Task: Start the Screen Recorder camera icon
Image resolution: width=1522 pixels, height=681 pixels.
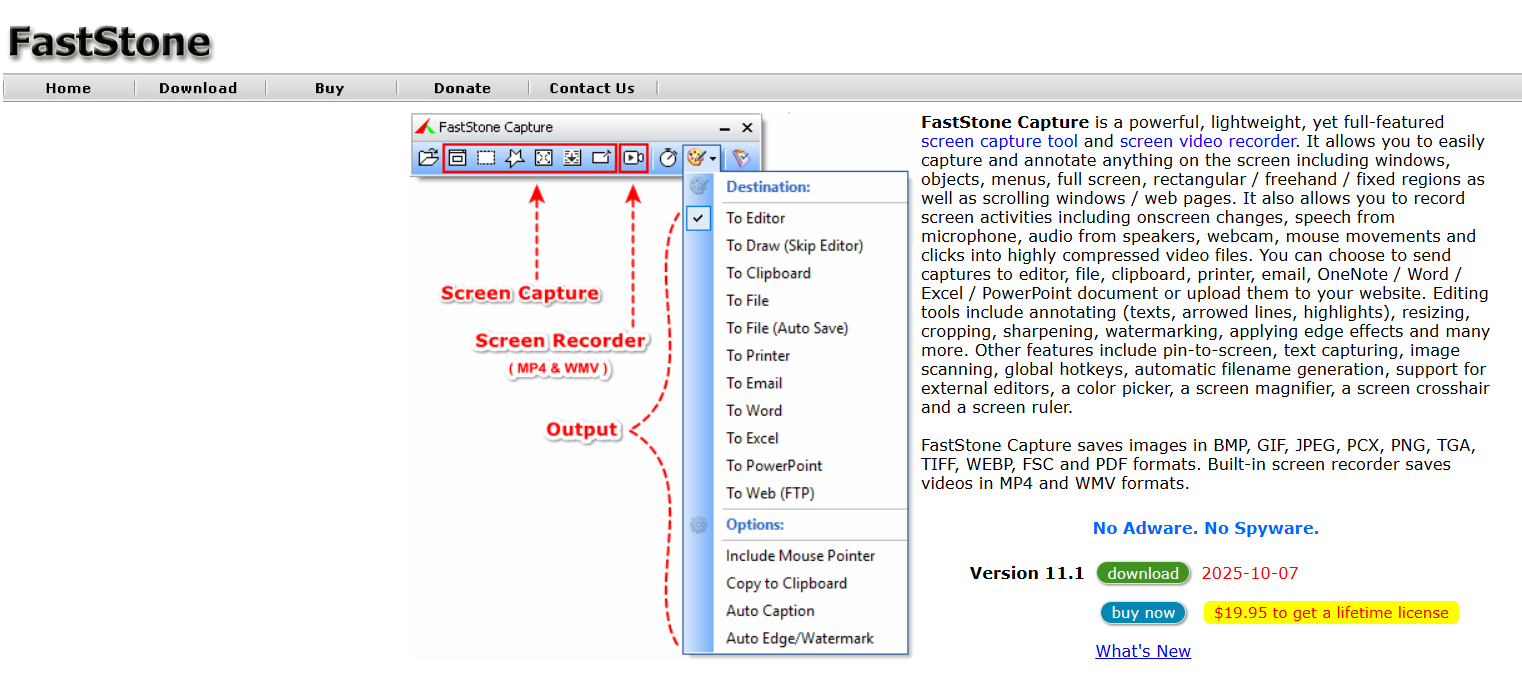Action: 633,158
